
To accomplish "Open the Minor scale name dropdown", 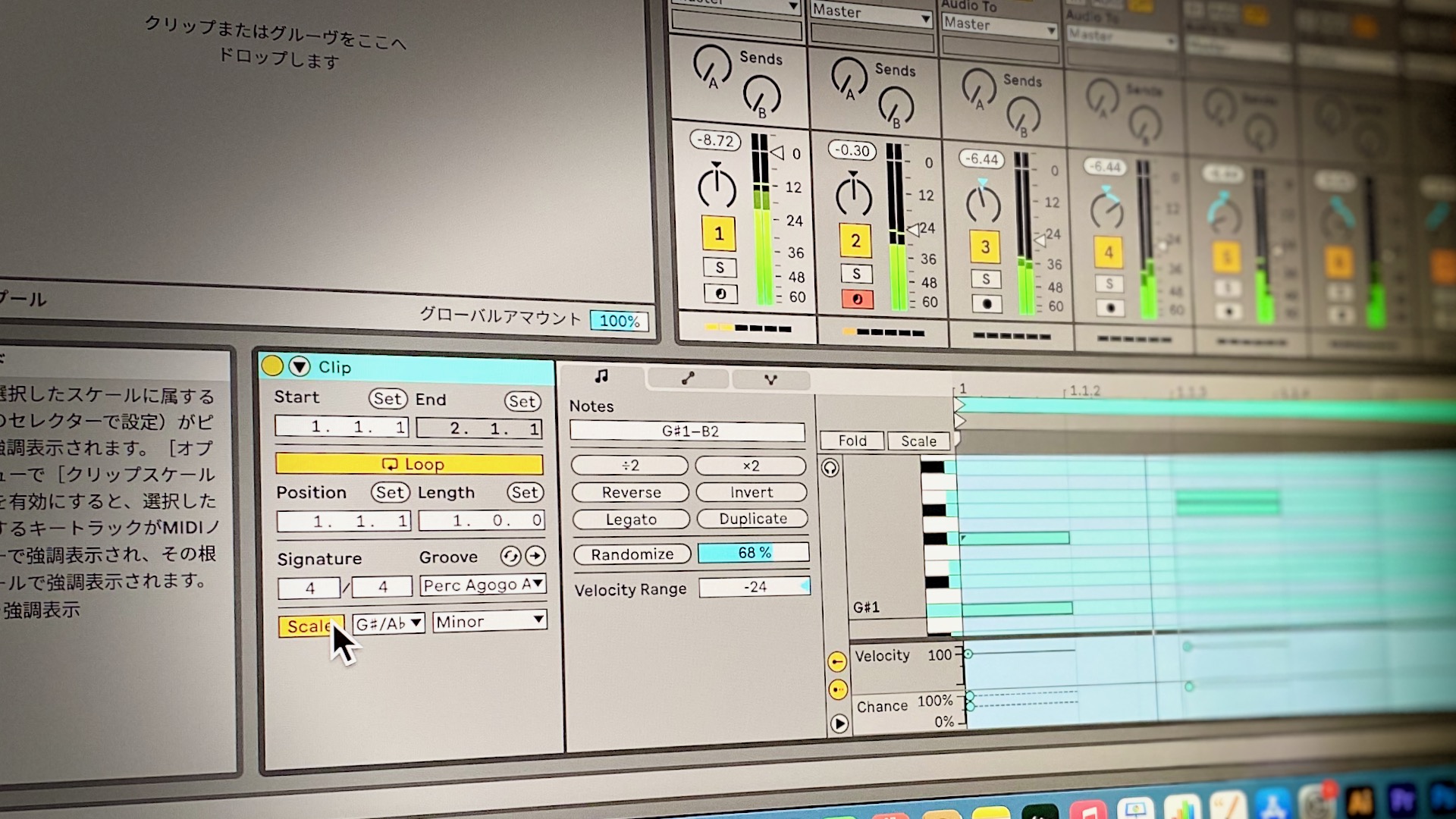I will coord(490,621).
